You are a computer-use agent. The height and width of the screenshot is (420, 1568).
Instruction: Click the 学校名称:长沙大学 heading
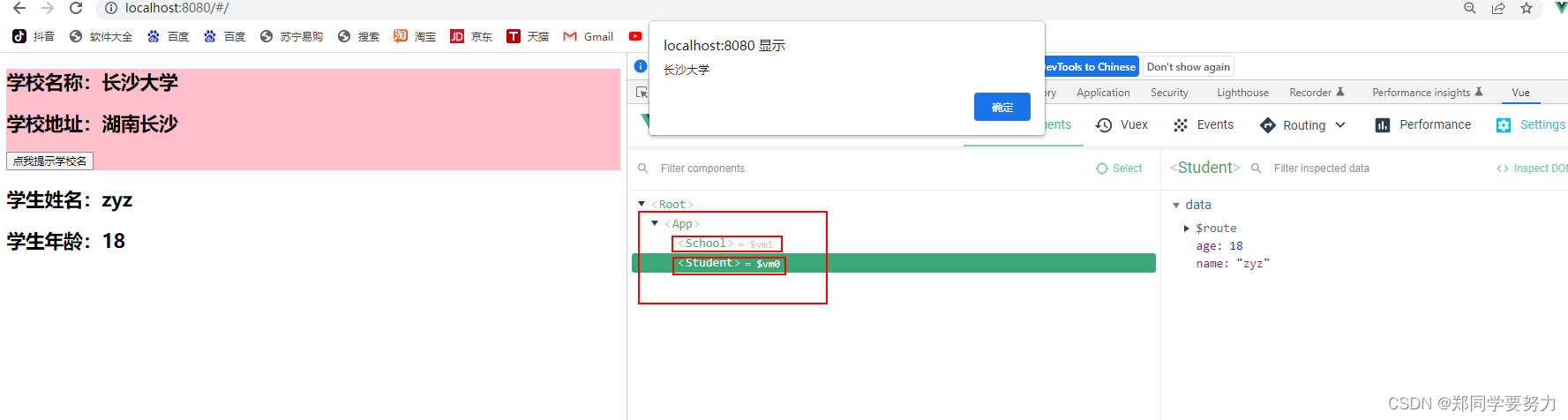point(93,83)
